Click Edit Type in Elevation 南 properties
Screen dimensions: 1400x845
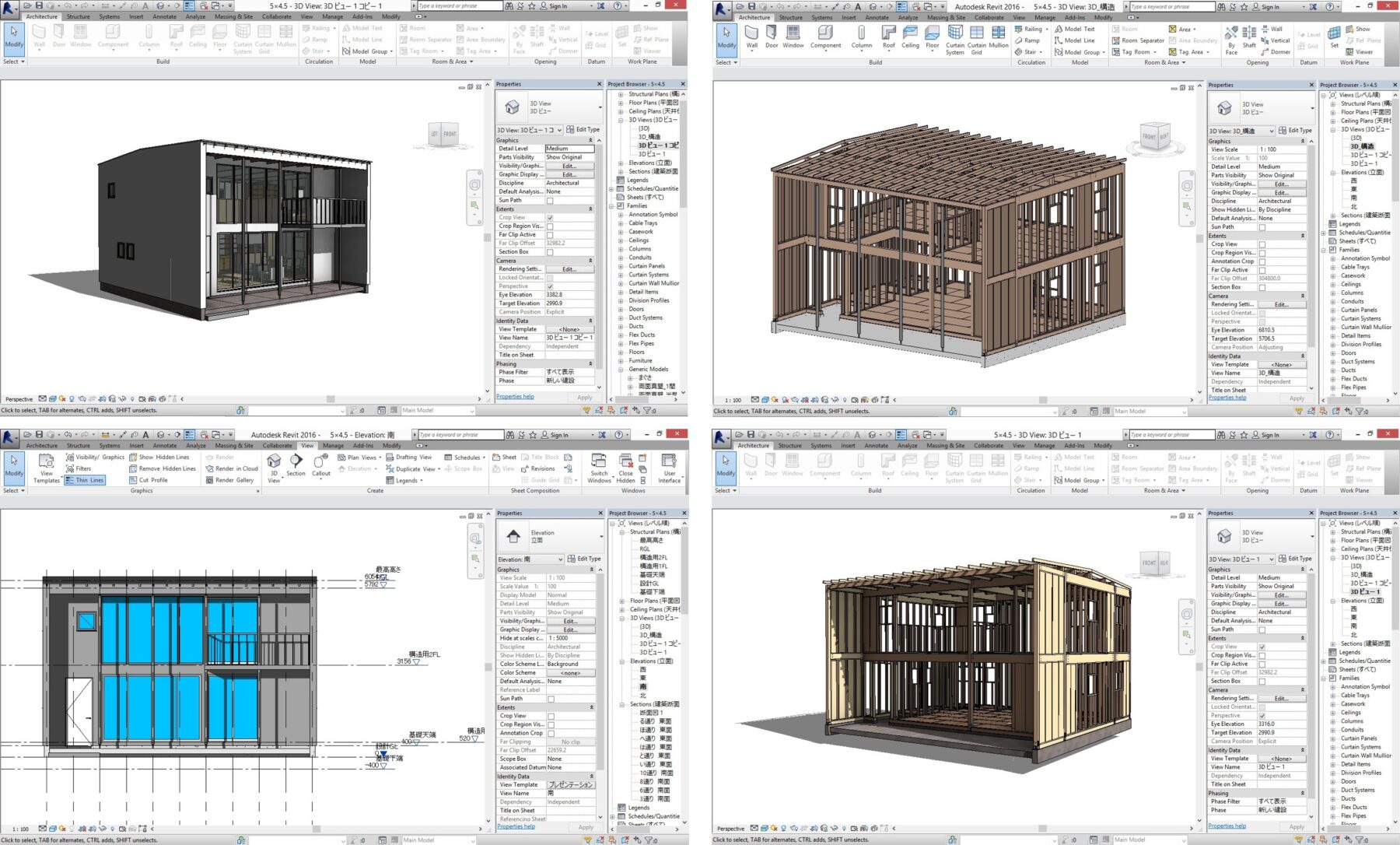[583, 559]
